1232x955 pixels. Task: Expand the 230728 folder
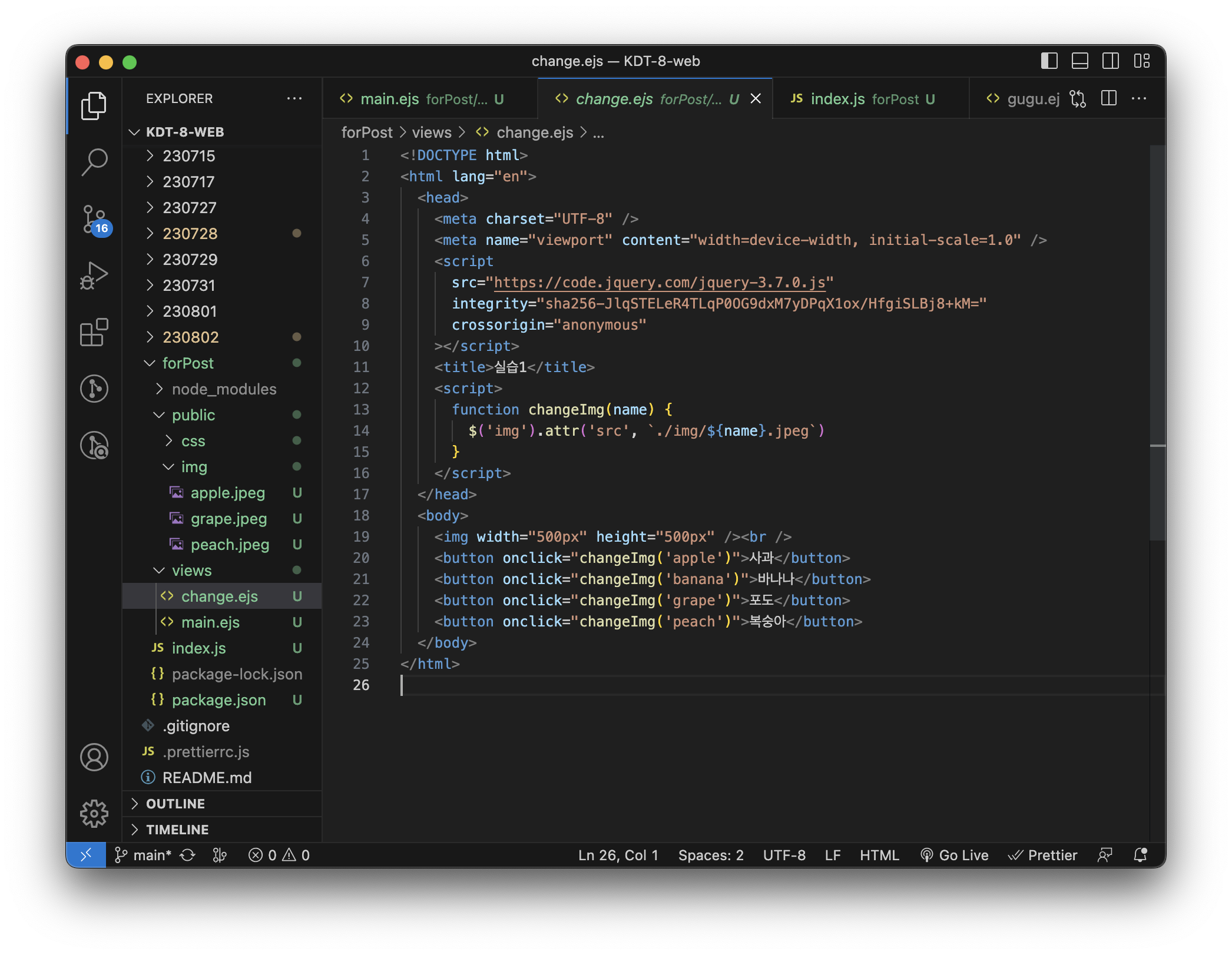pyautogui.click(x=221, y=234)
